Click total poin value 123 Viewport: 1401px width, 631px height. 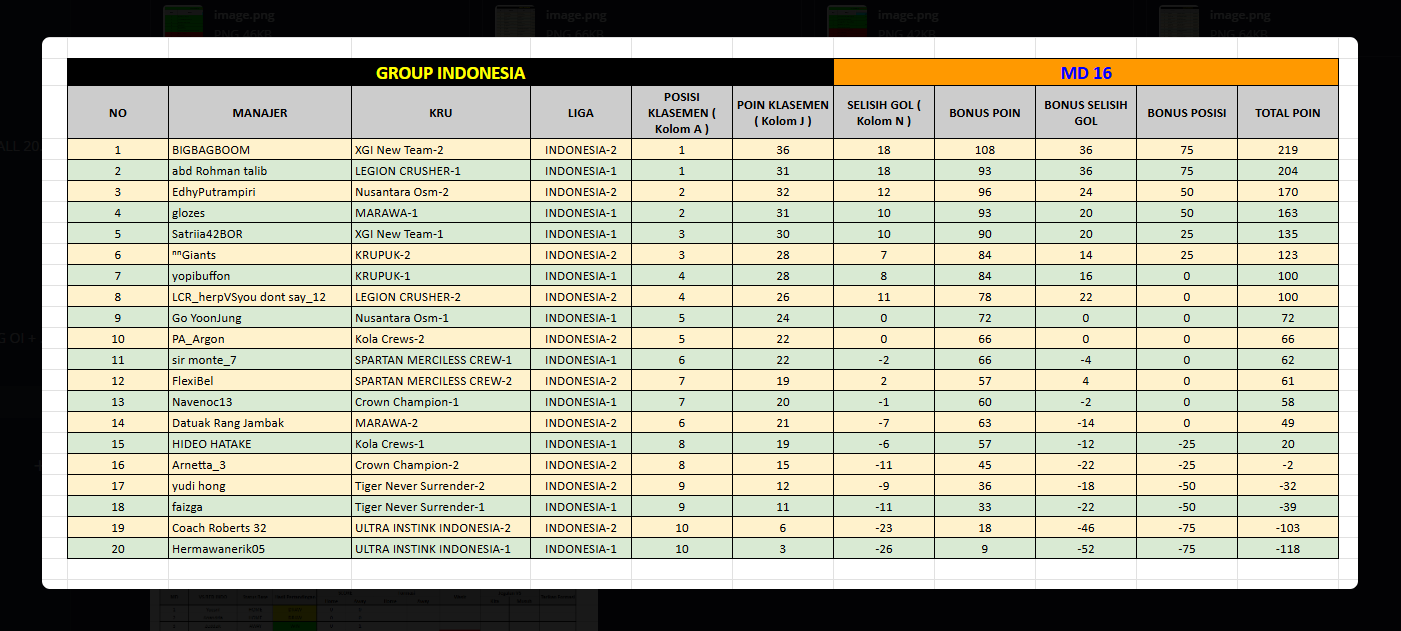point(1288,255)
